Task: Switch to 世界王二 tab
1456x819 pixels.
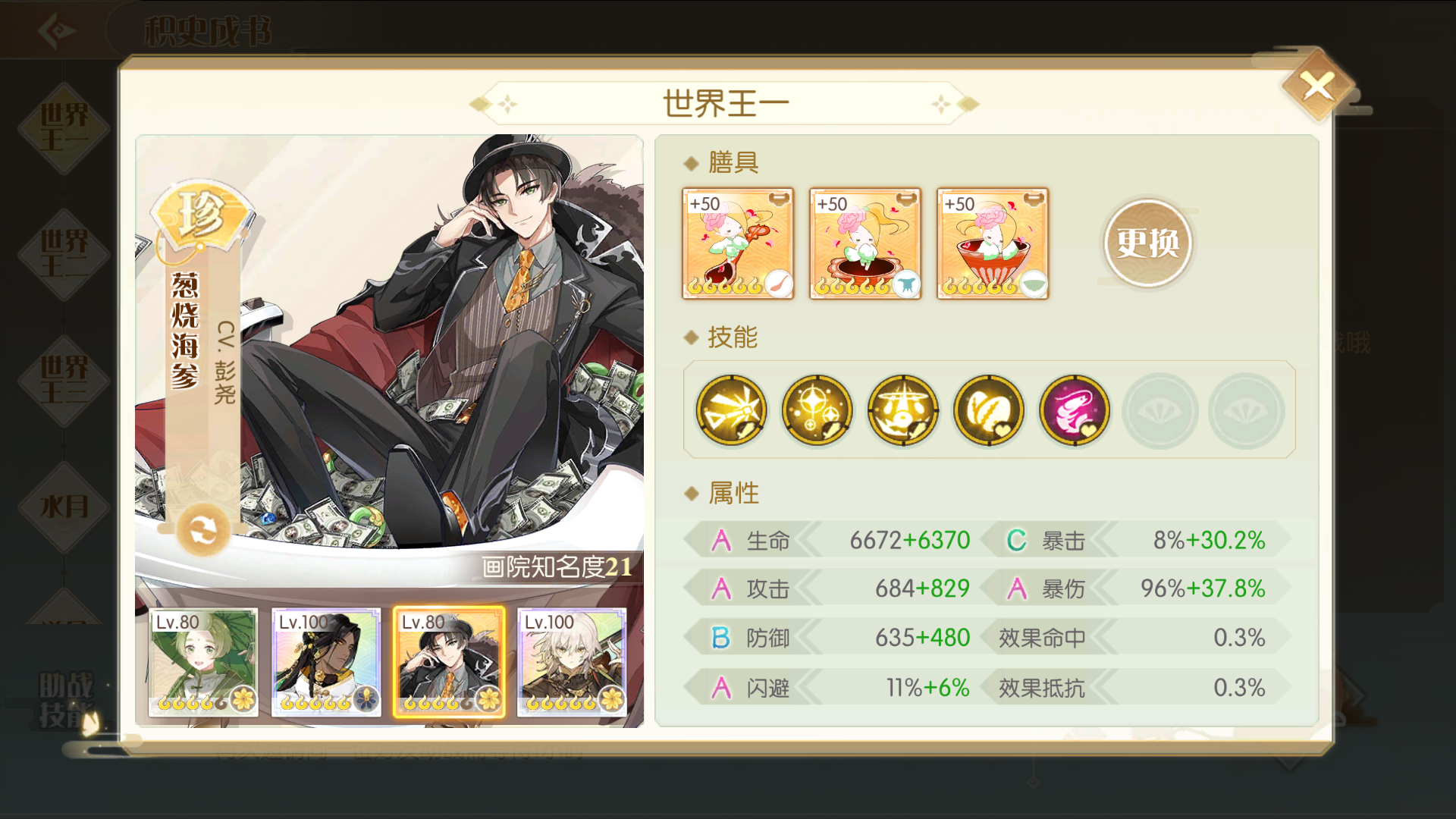Action: point(64,254)
